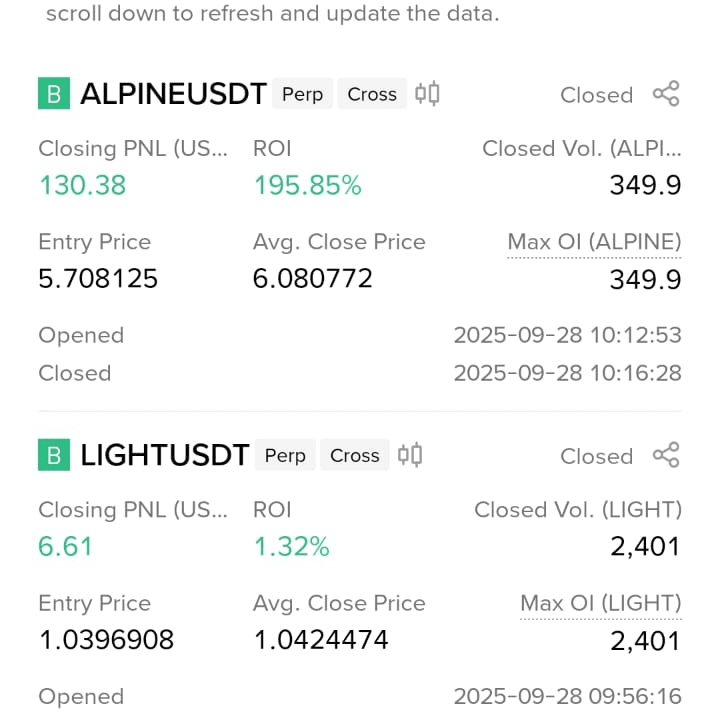Tap the ALPINEUSDT Closed status label
Image resolution: width=720 pixels, height=720 pixels.
tap(596, 96)
